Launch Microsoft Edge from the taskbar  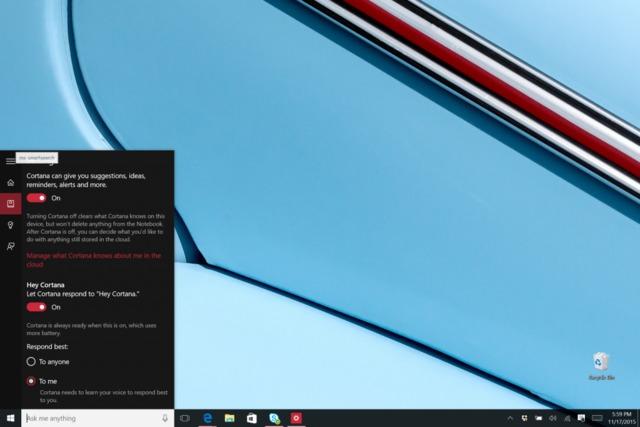[208, 418]
